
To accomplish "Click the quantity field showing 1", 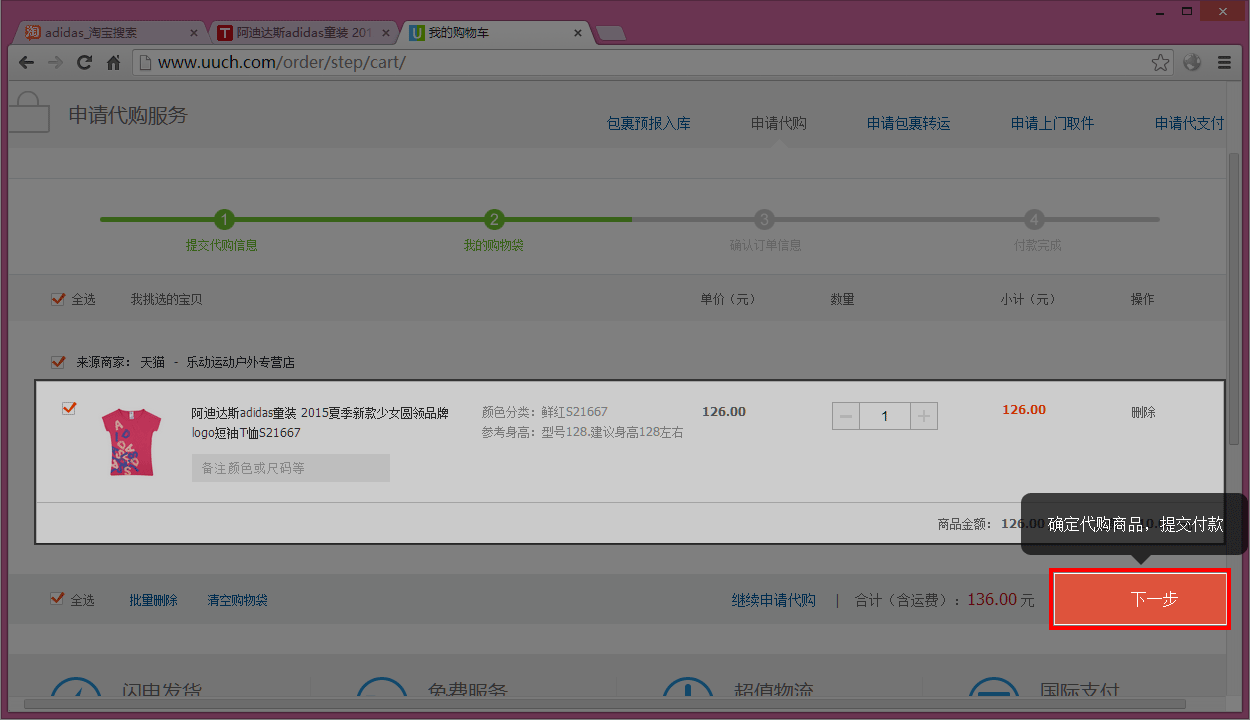I will point(885,416).
